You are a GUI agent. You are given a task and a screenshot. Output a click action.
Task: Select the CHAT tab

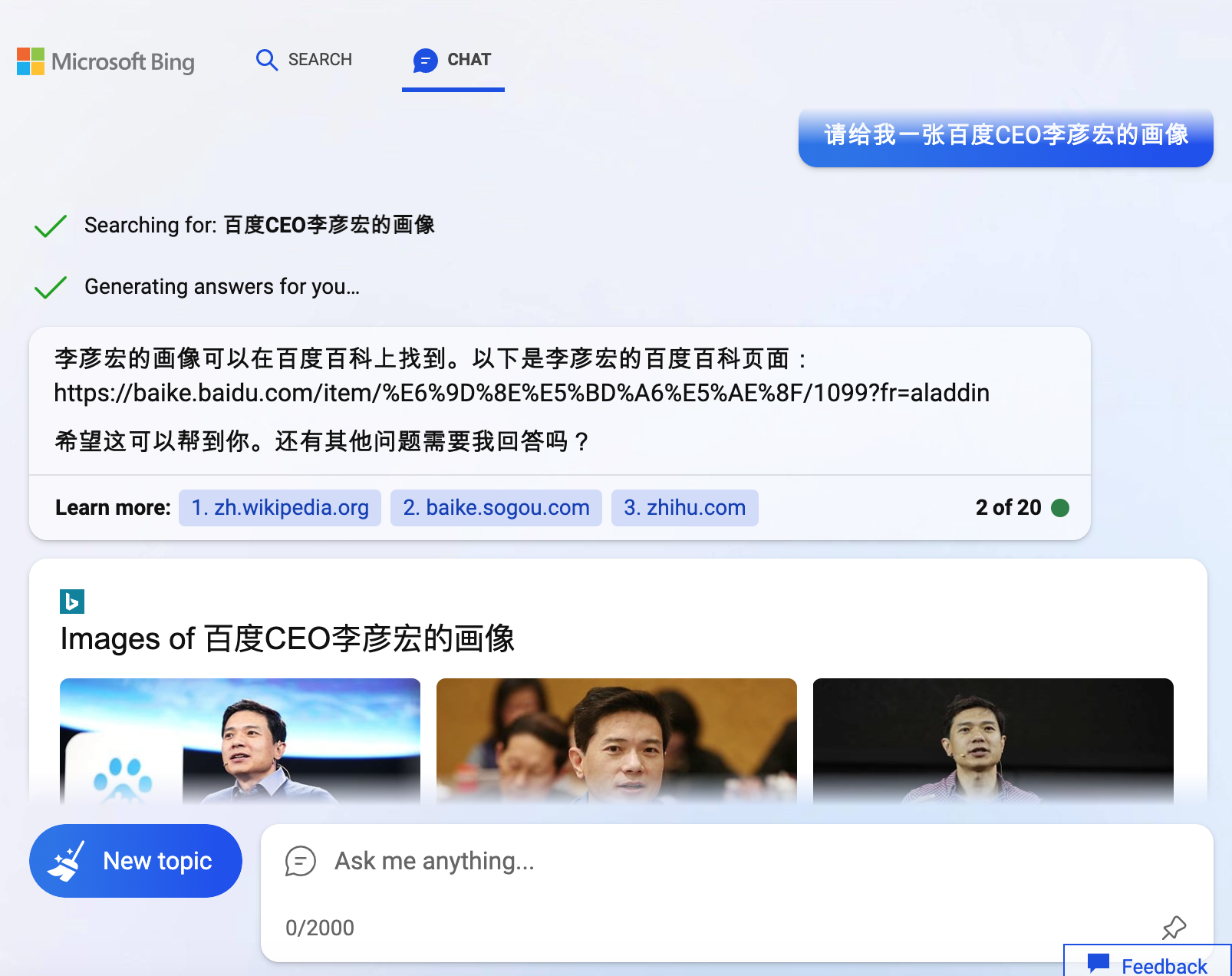pyautogui.click(x=453, y=60)
